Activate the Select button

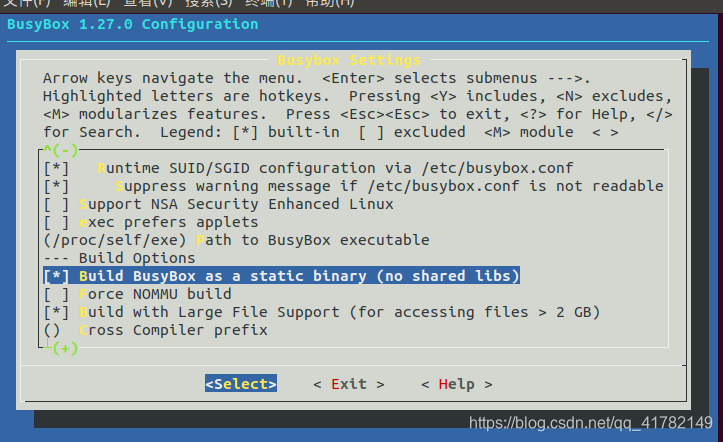click(241, 383)
